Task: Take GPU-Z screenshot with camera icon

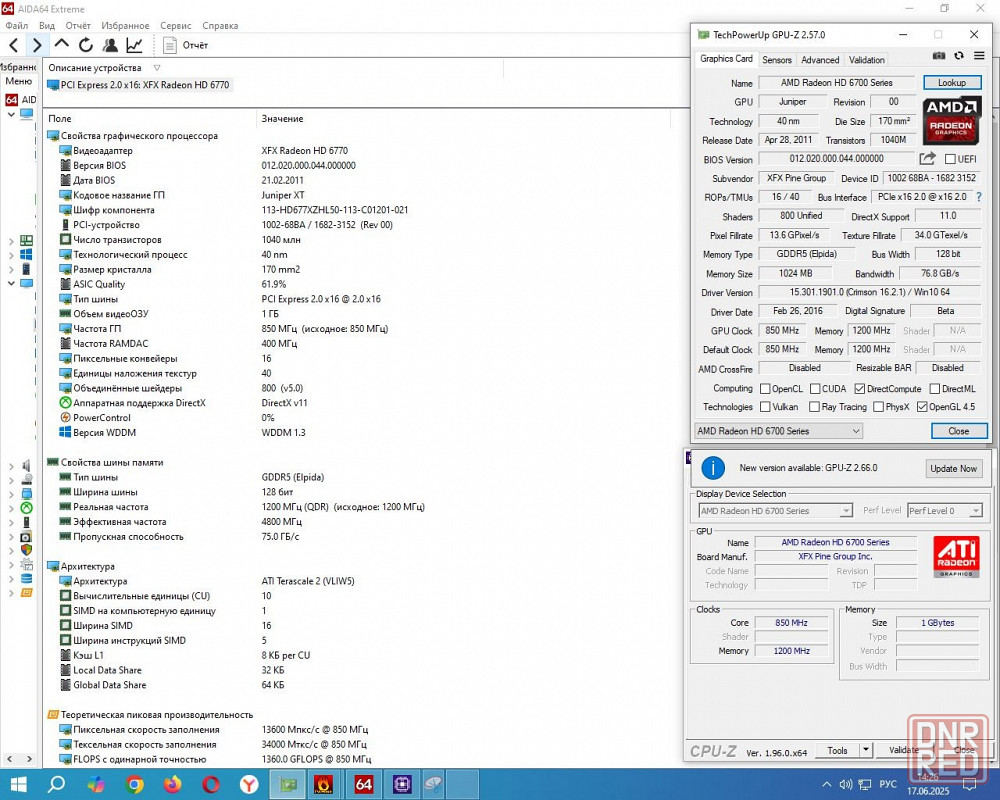Action: pos(939,56)
